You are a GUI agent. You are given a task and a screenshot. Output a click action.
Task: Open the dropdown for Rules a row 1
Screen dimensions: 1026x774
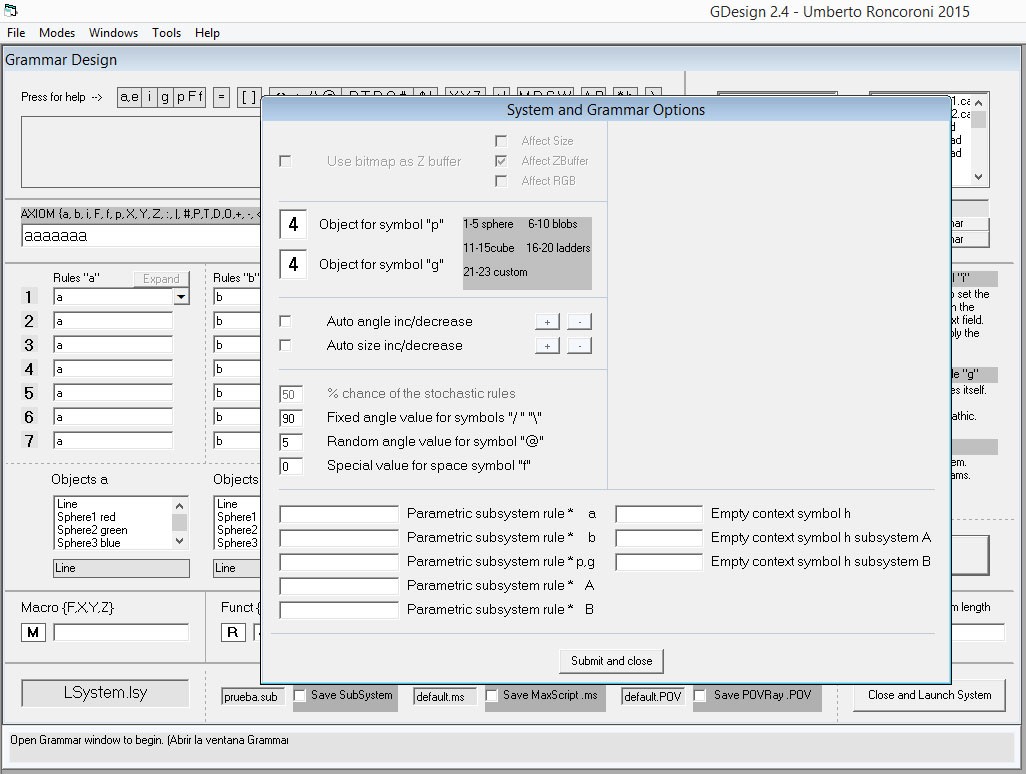point(181,297)
